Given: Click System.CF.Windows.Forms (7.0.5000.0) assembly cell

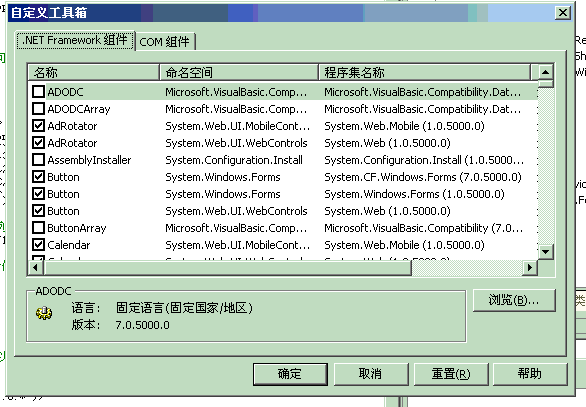Looking at the screenshot, I should coord(423,177).
